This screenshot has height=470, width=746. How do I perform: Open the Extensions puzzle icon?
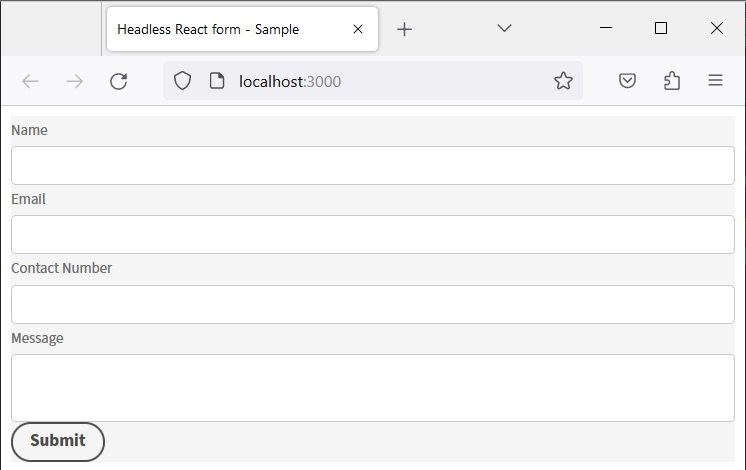(x=671, y=82)
